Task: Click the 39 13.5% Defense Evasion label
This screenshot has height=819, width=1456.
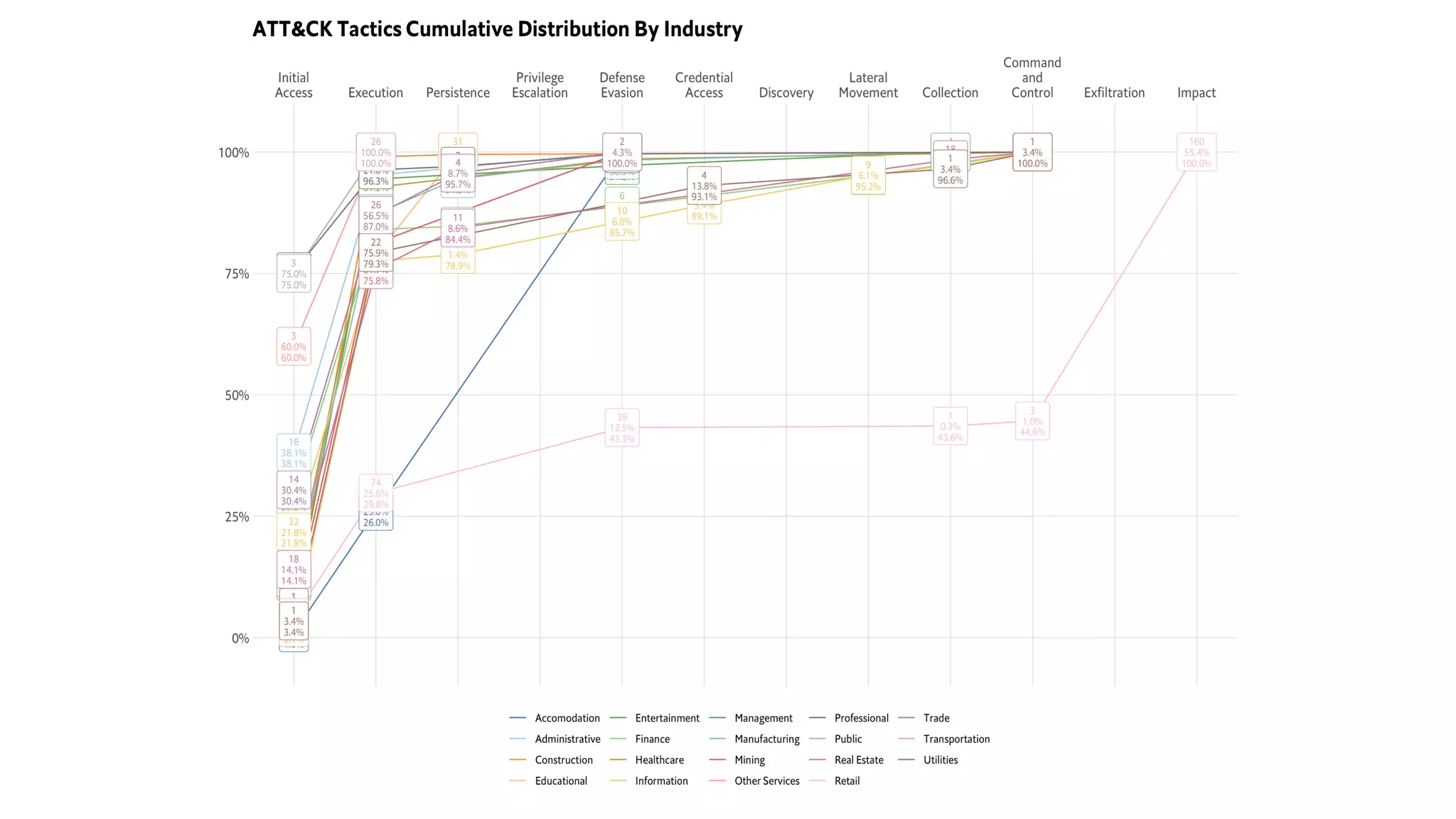Action: [x=622, y=428]
